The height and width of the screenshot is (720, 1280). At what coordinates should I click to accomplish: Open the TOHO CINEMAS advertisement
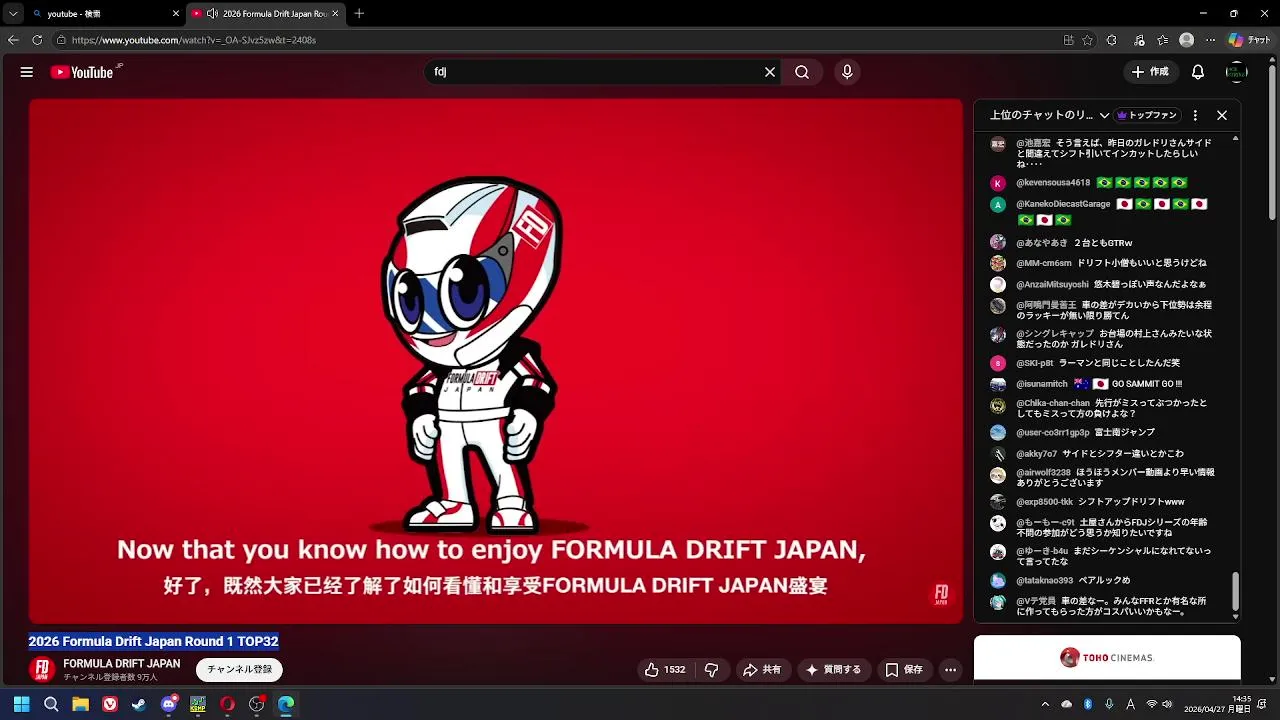[1107, 657]
